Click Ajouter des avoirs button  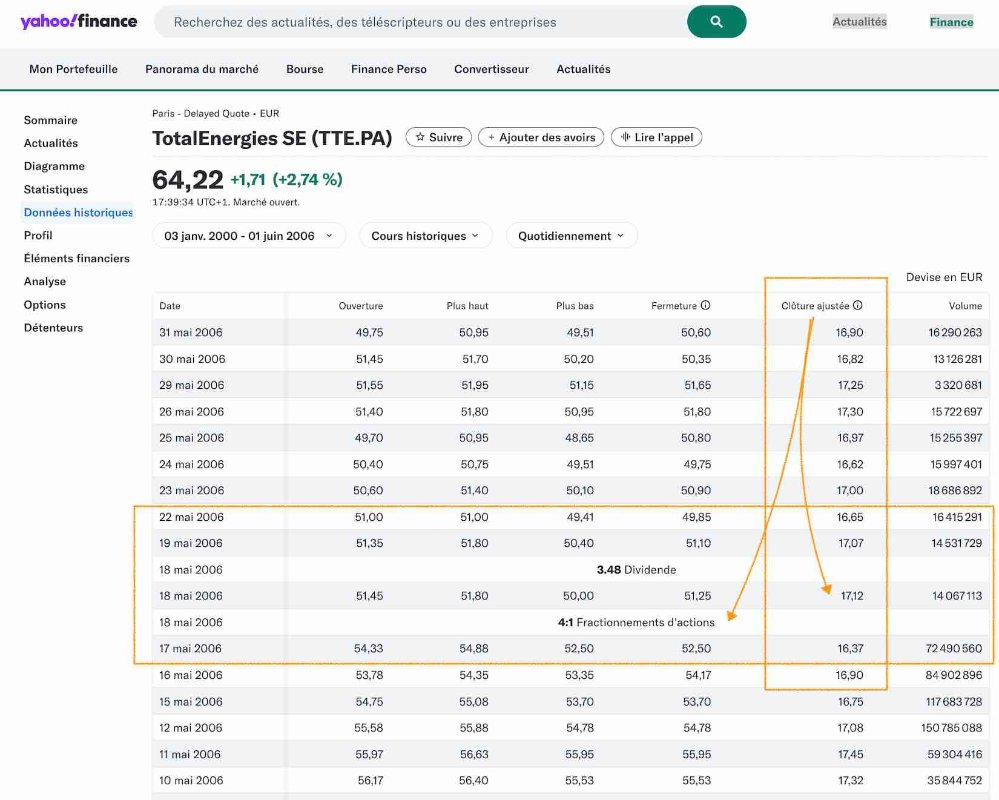coord(541,137)
